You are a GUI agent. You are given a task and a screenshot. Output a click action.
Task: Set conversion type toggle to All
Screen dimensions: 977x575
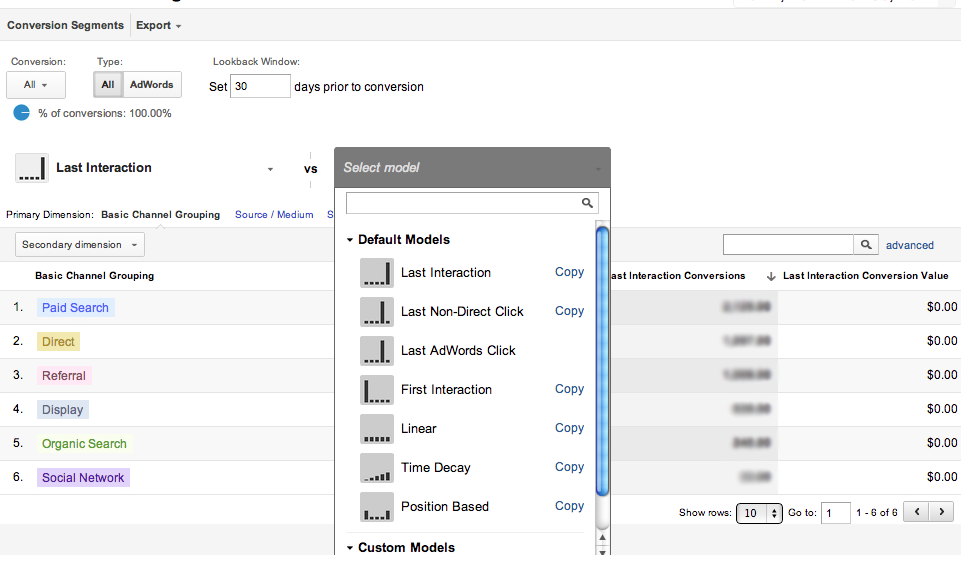click(x=108, y=85)
